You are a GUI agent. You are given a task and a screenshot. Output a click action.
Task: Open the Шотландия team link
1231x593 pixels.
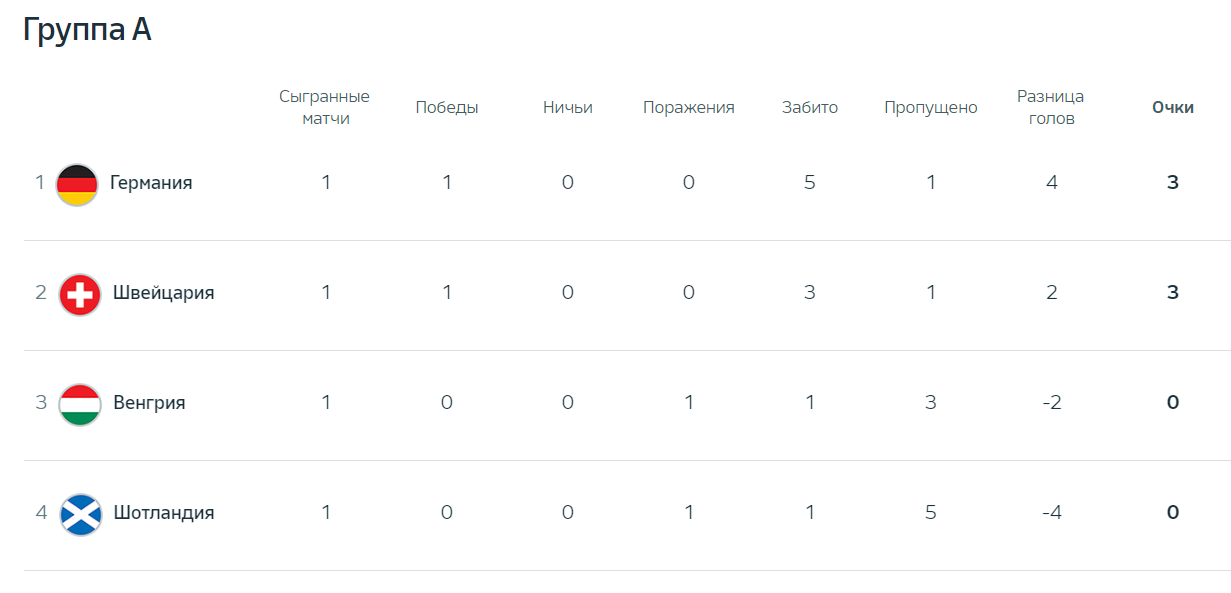(164, 513)
